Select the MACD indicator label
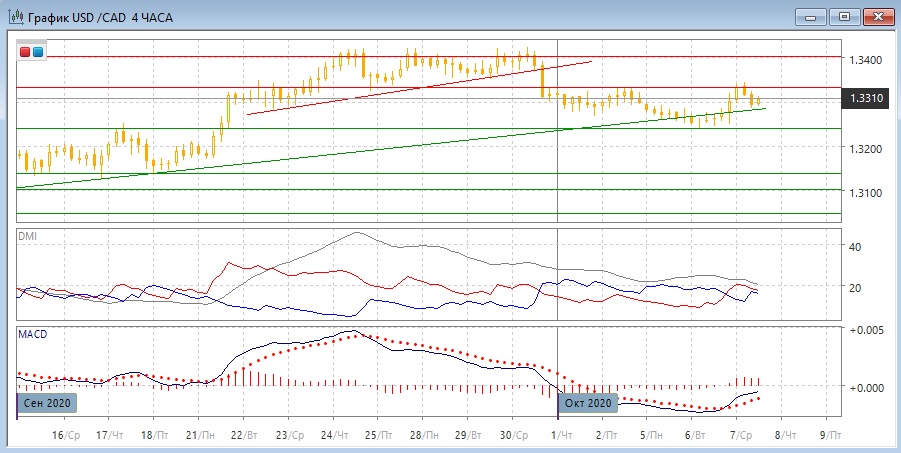This screenshot has width=901, height=453. coord(32,333)
